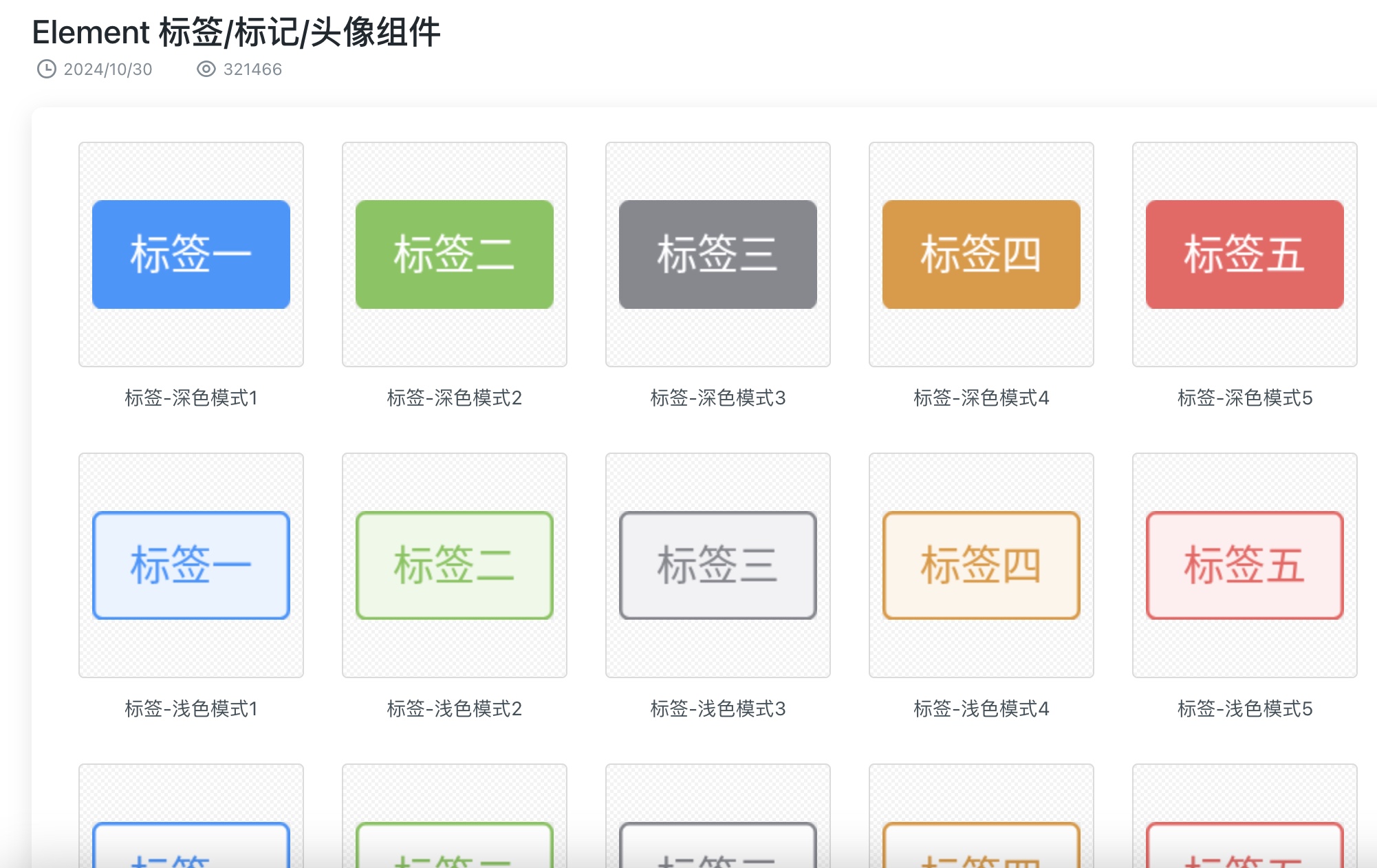Screen dimensions: 1377x868
Task: Click the caption 标签-深色模式2
Action: (455, 398)
